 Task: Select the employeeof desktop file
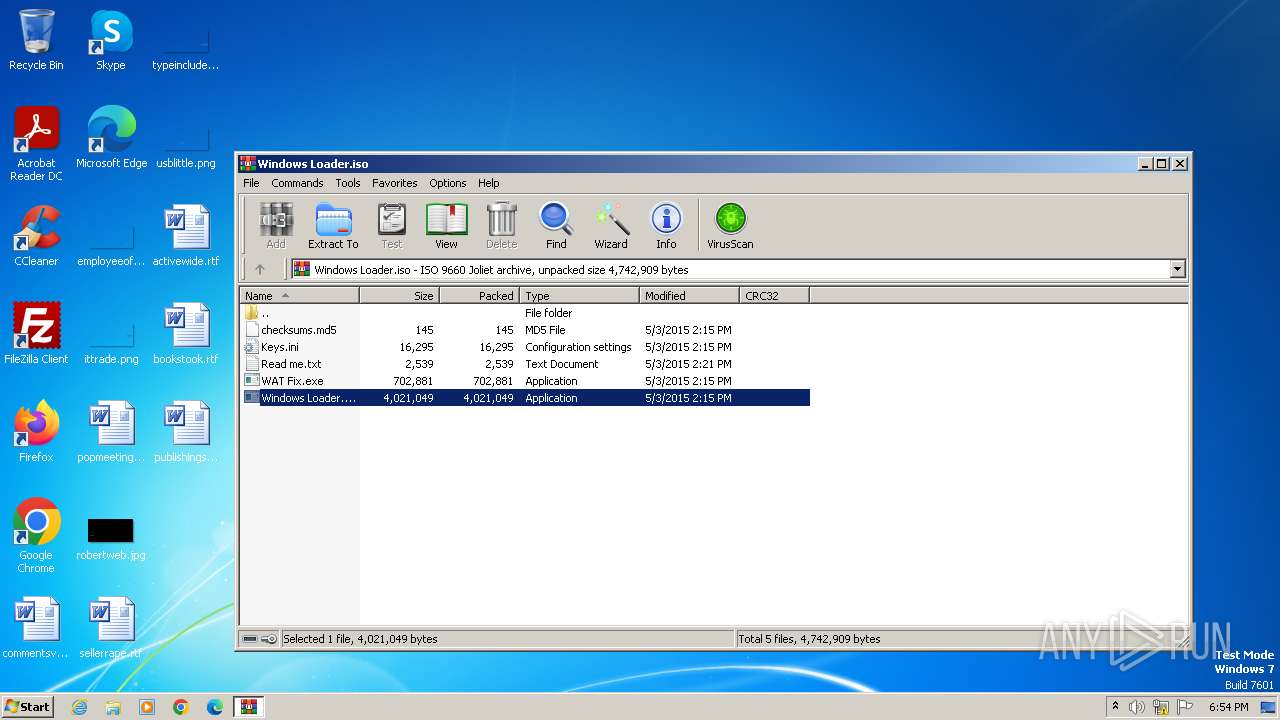point(111,243)
